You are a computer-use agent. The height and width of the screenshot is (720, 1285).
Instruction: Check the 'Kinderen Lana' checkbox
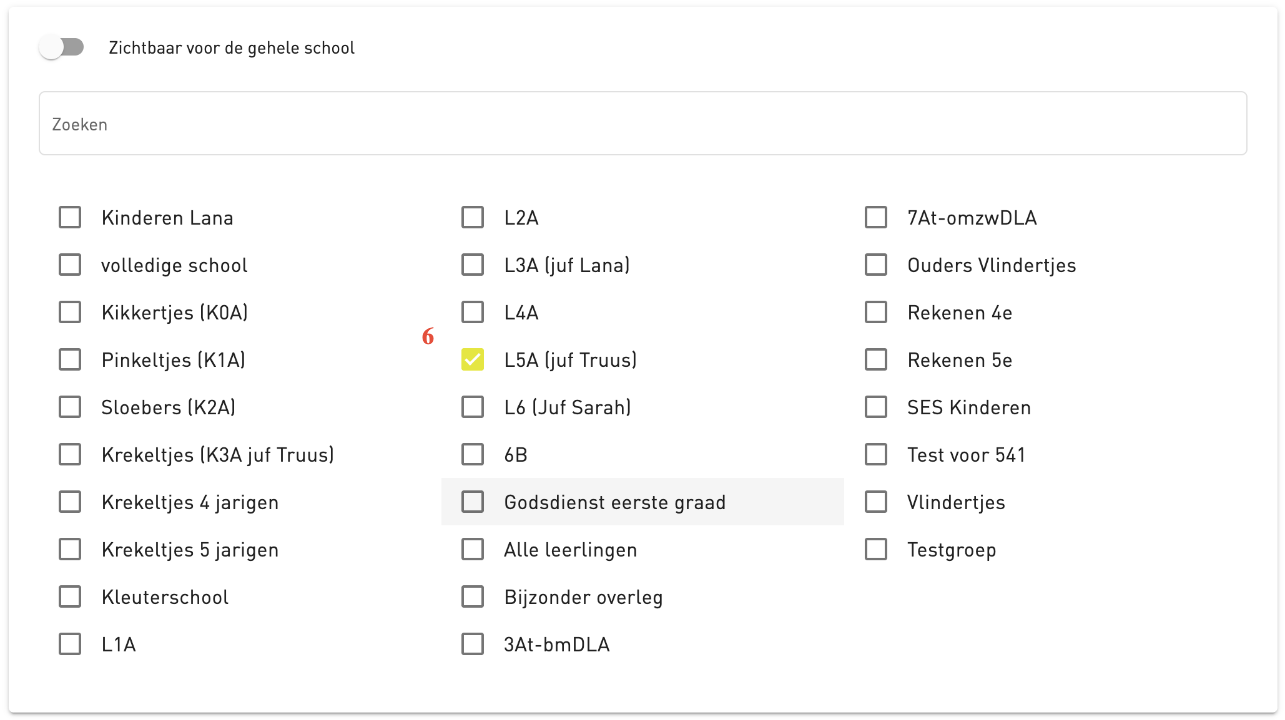click(69, 217)
